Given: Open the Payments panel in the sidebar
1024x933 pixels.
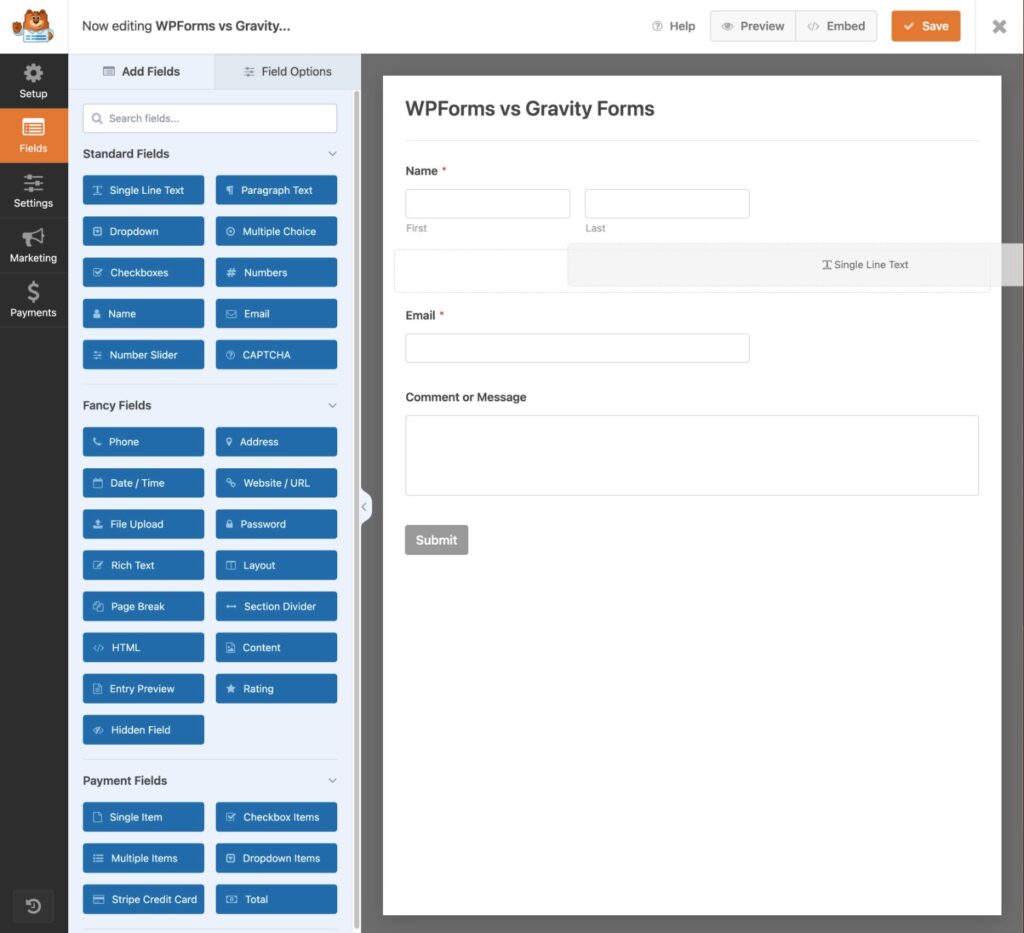Looking at the screenshot, I should (x=34, y=300).
